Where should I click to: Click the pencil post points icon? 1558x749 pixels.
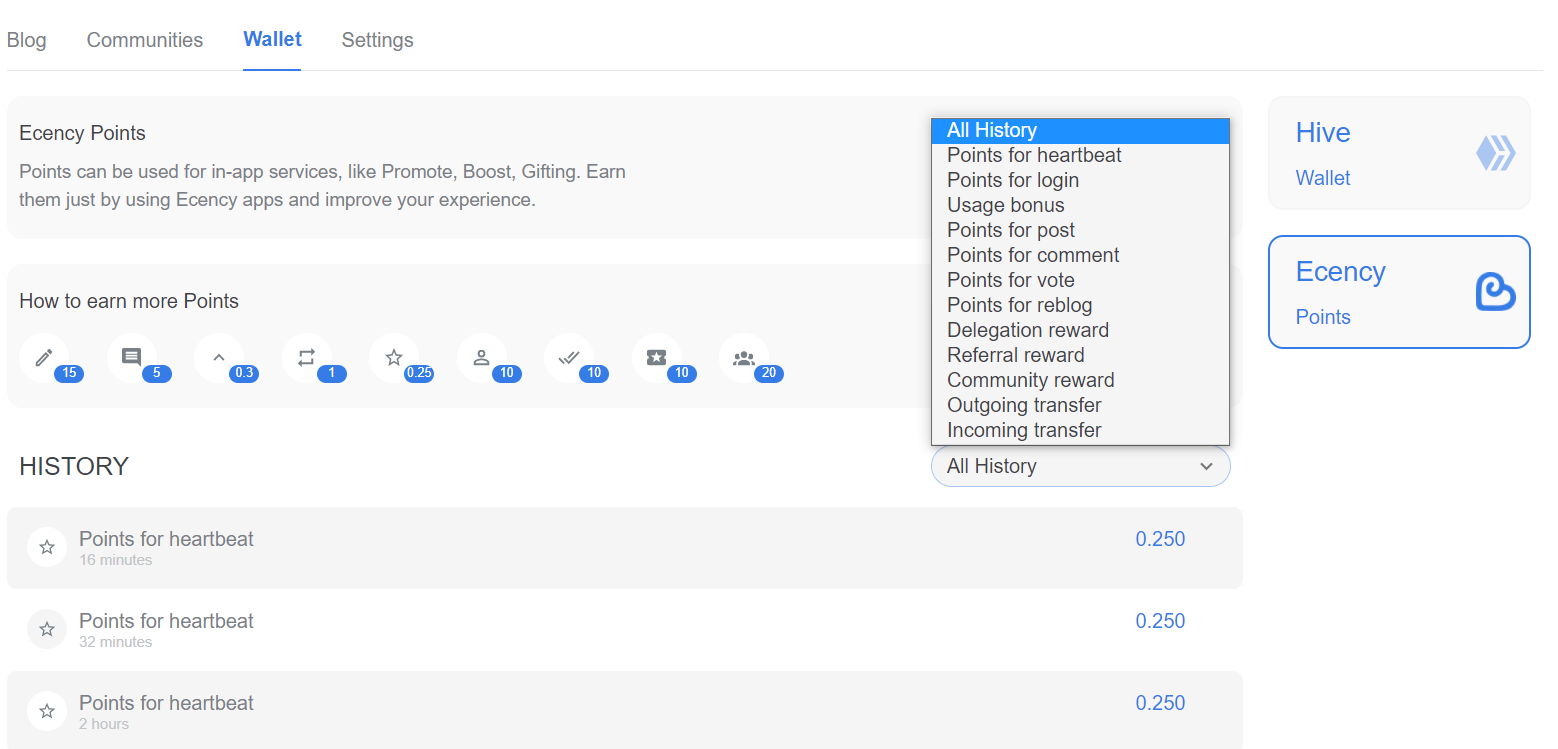[x=44, y=358]
